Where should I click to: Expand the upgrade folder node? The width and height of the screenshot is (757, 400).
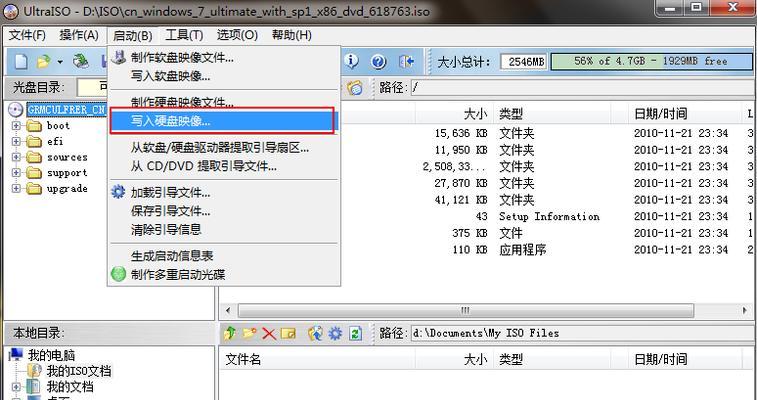[16, 188]
